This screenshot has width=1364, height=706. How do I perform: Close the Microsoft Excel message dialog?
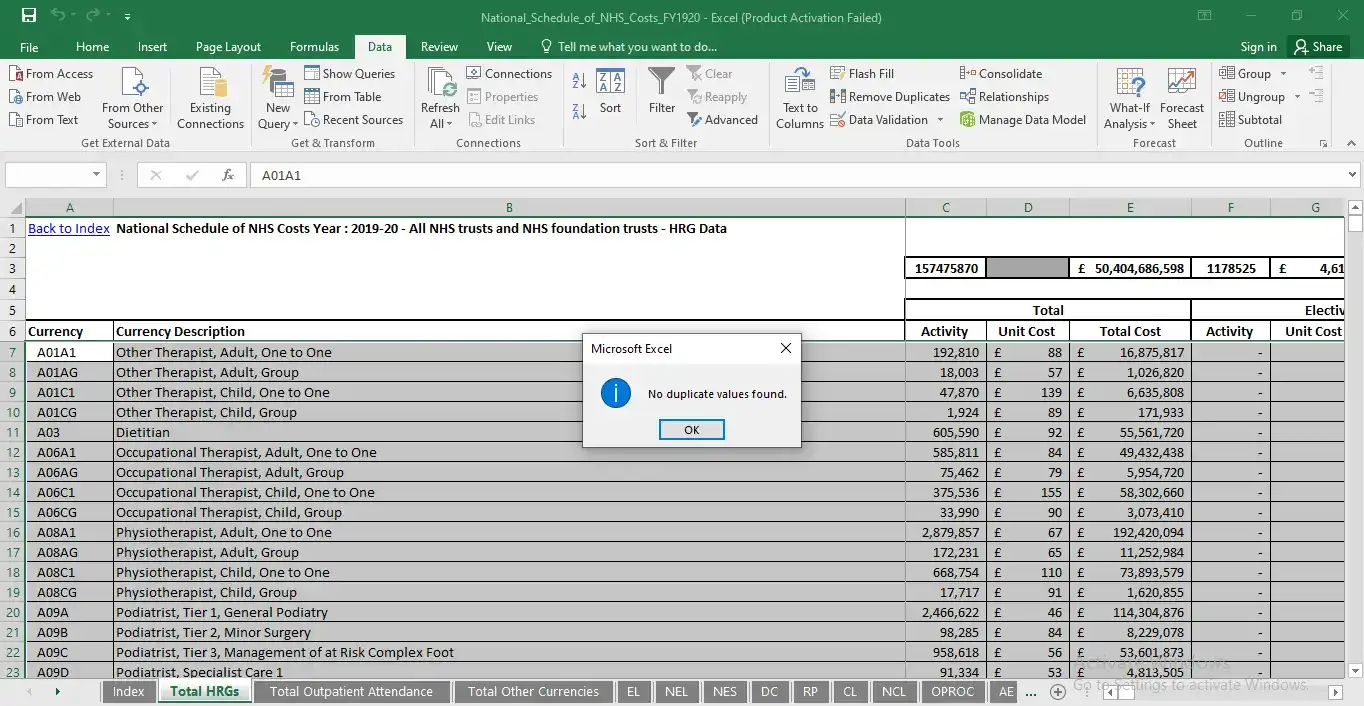785,348
